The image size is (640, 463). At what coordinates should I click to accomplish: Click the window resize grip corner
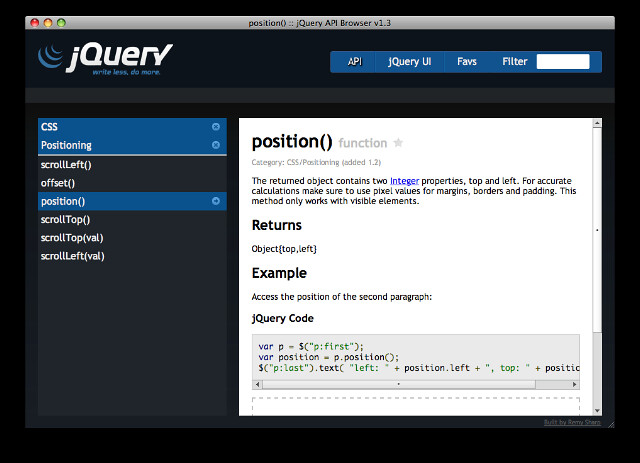pos(611,425)
